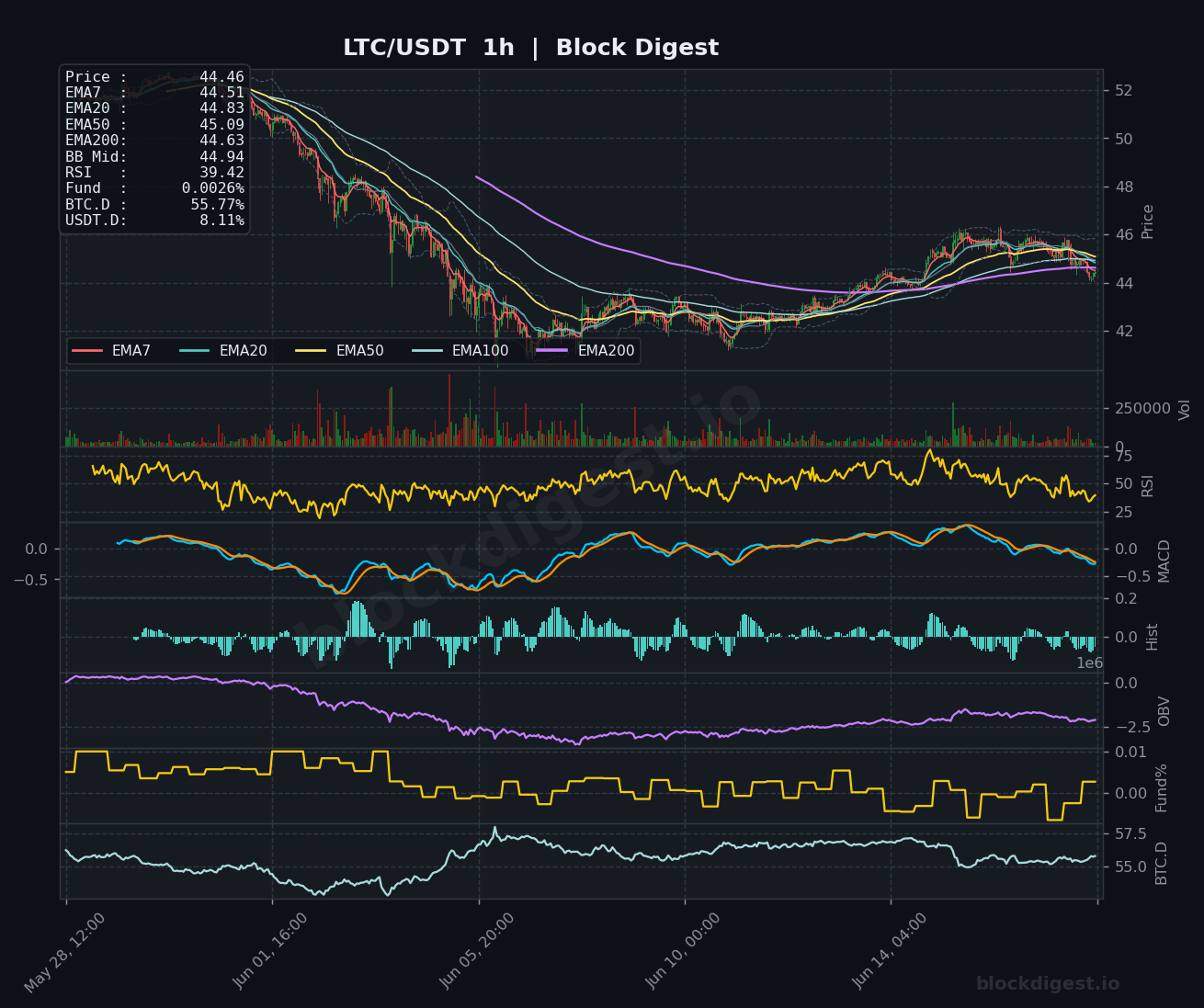Select the EMA50 legend entry
Screen dimensions: 1204x1008
340,351
